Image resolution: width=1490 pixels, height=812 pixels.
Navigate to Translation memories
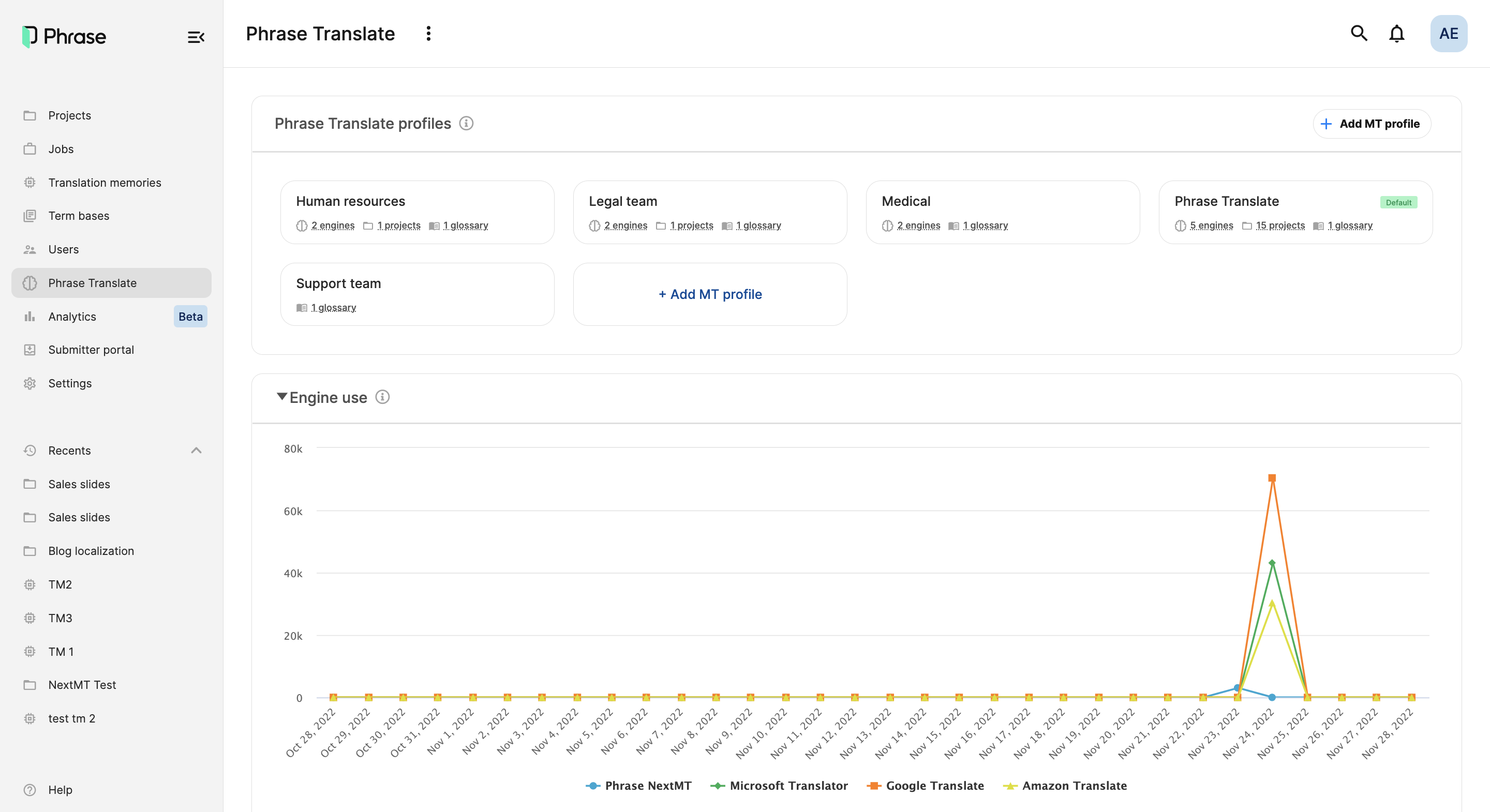(x=105, y=182)
